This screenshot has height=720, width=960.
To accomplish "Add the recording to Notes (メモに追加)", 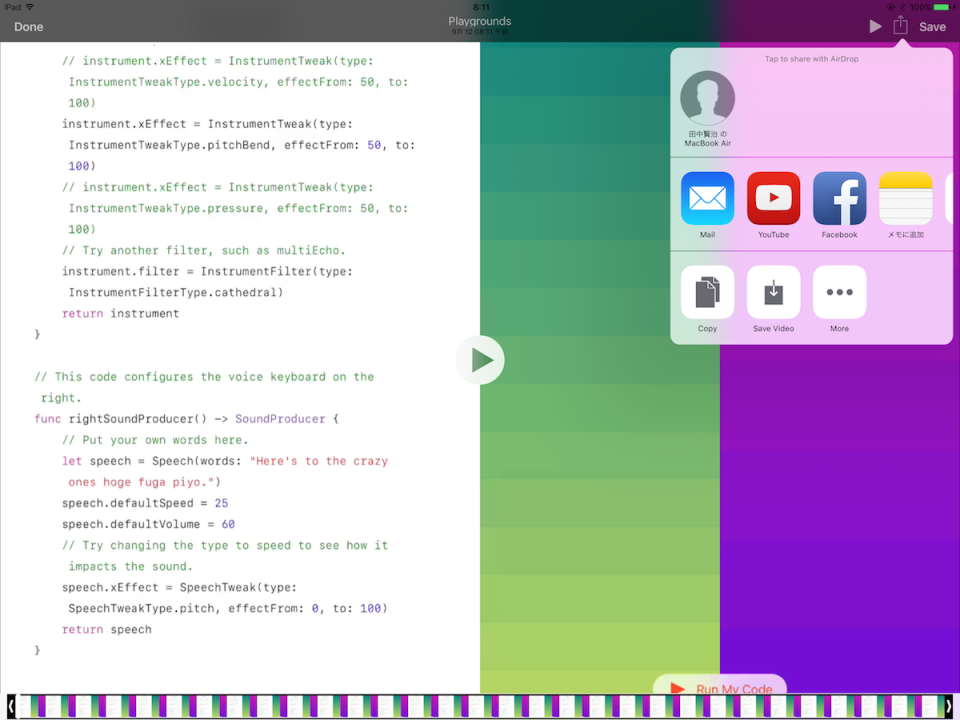I will 905,200.
